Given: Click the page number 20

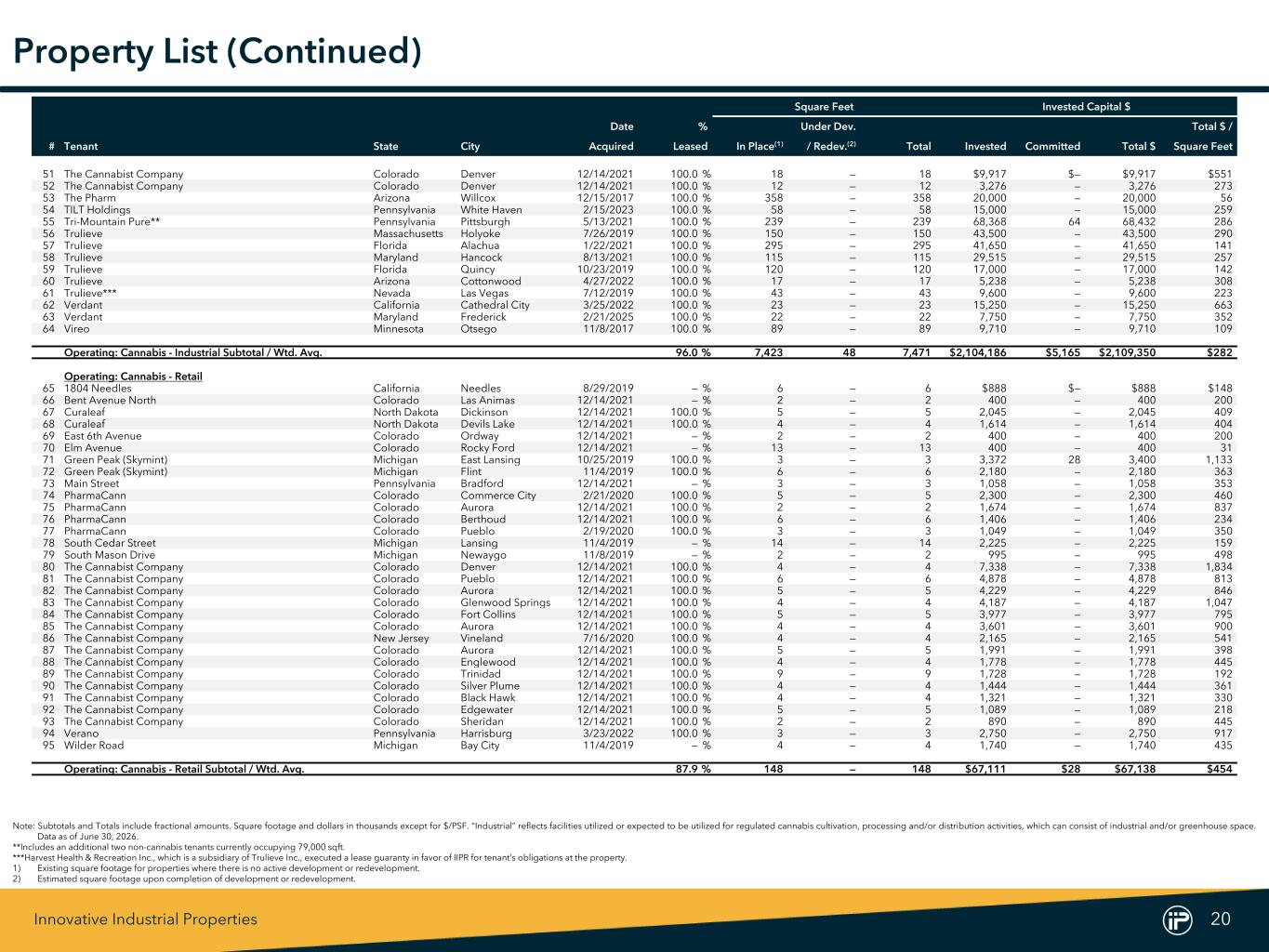Looking at the screenshot, I should point(1221,919).
